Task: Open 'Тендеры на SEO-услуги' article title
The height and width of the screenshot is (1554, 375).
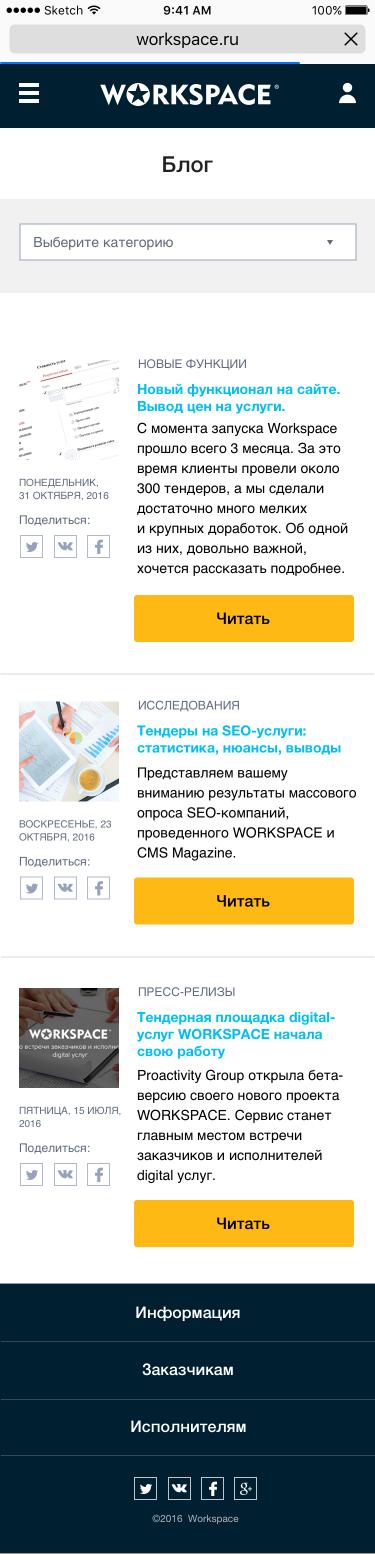Action: tap(239, 739)
